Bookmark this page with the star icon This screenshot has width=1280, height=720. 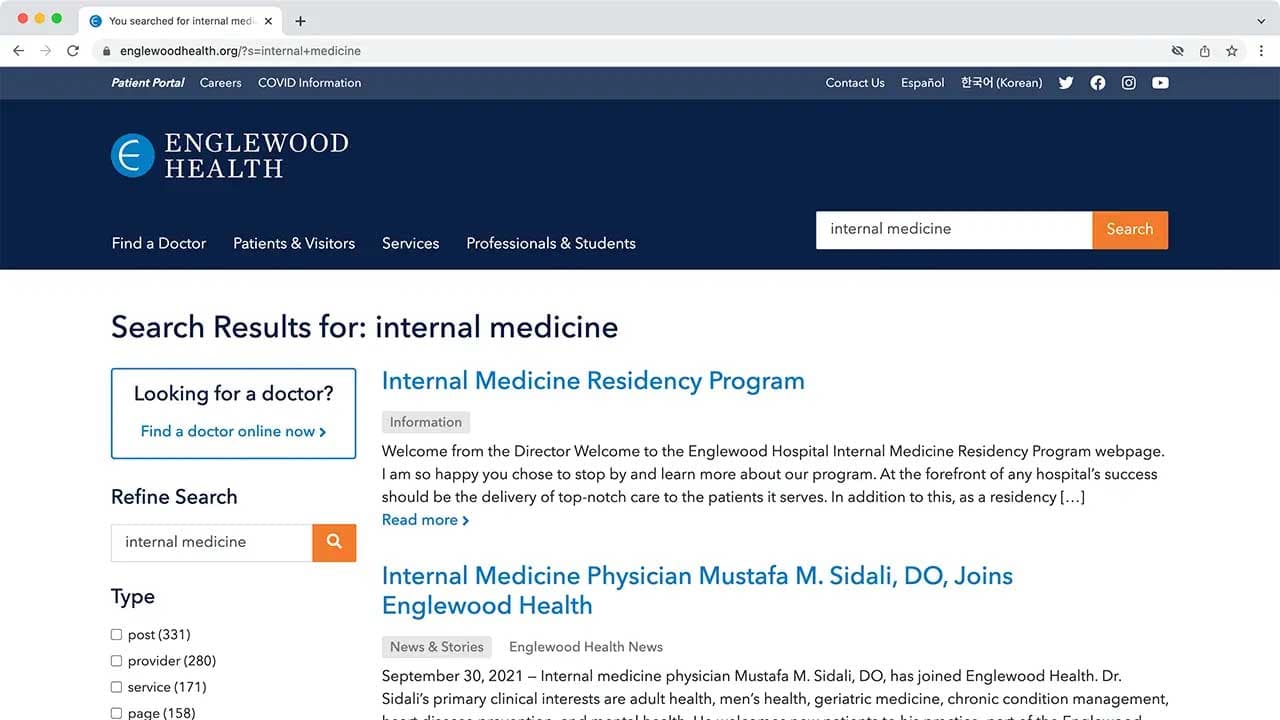click(1232, 51)
